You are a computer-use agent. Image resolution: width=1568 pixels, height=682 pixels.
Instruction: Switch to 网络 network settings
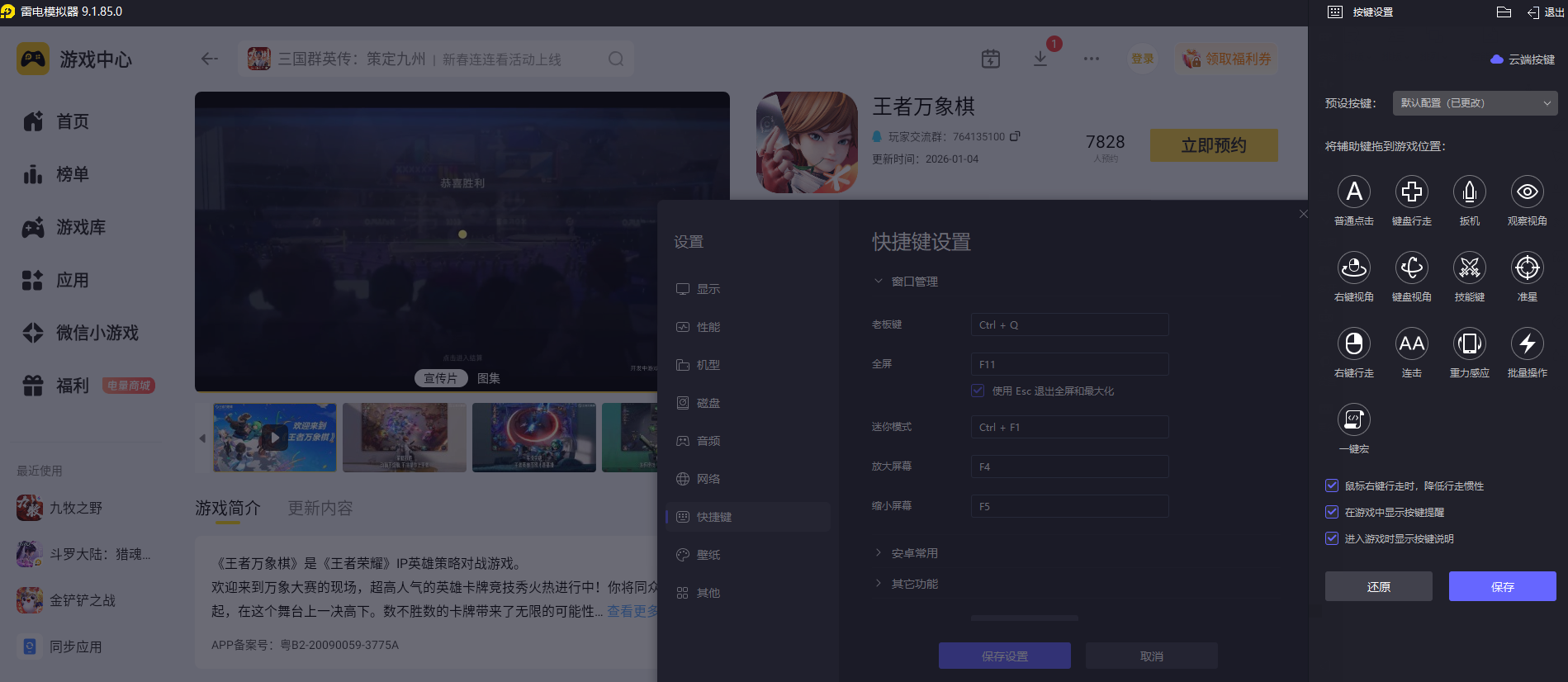748,479
